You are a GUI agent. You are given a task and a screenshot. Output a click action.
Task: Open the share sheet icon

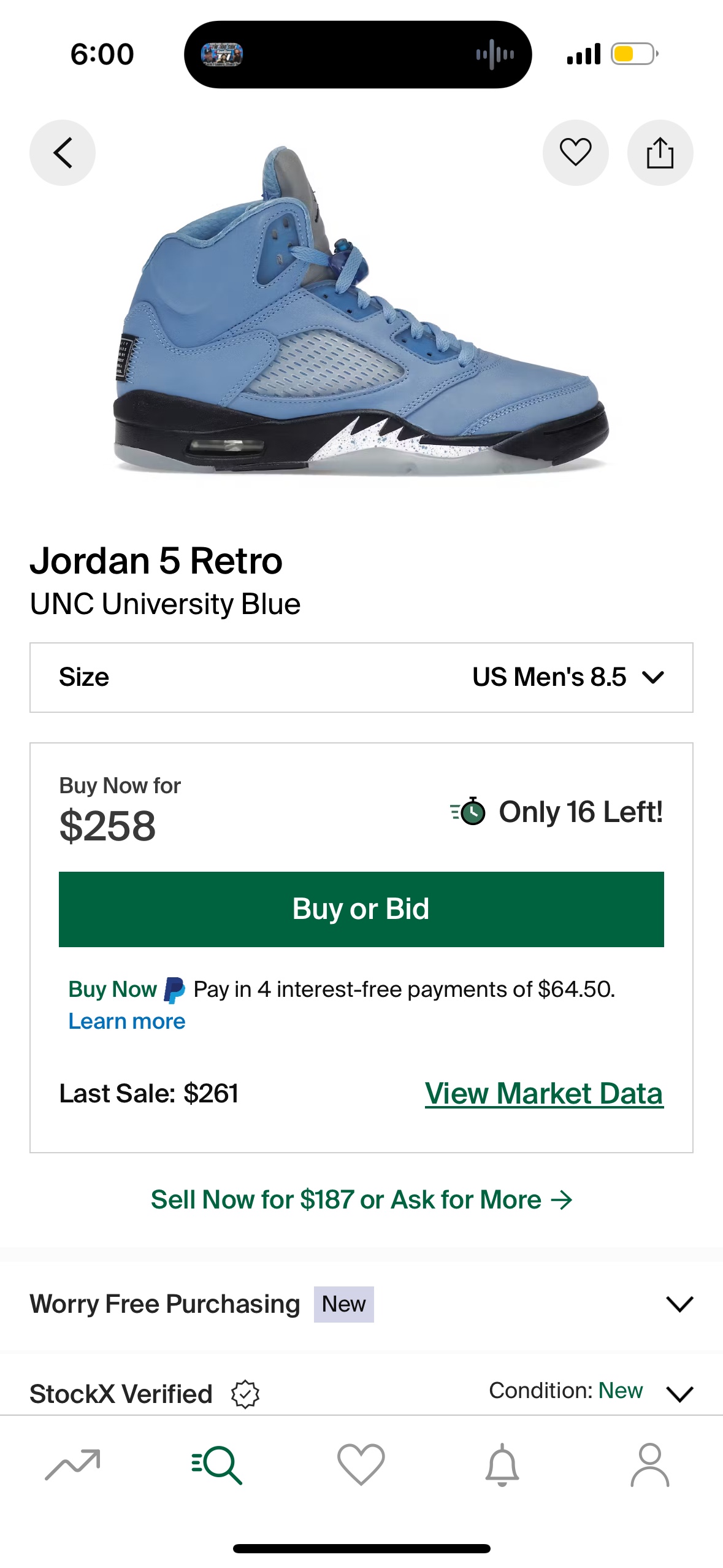click(x=660, y=153)
